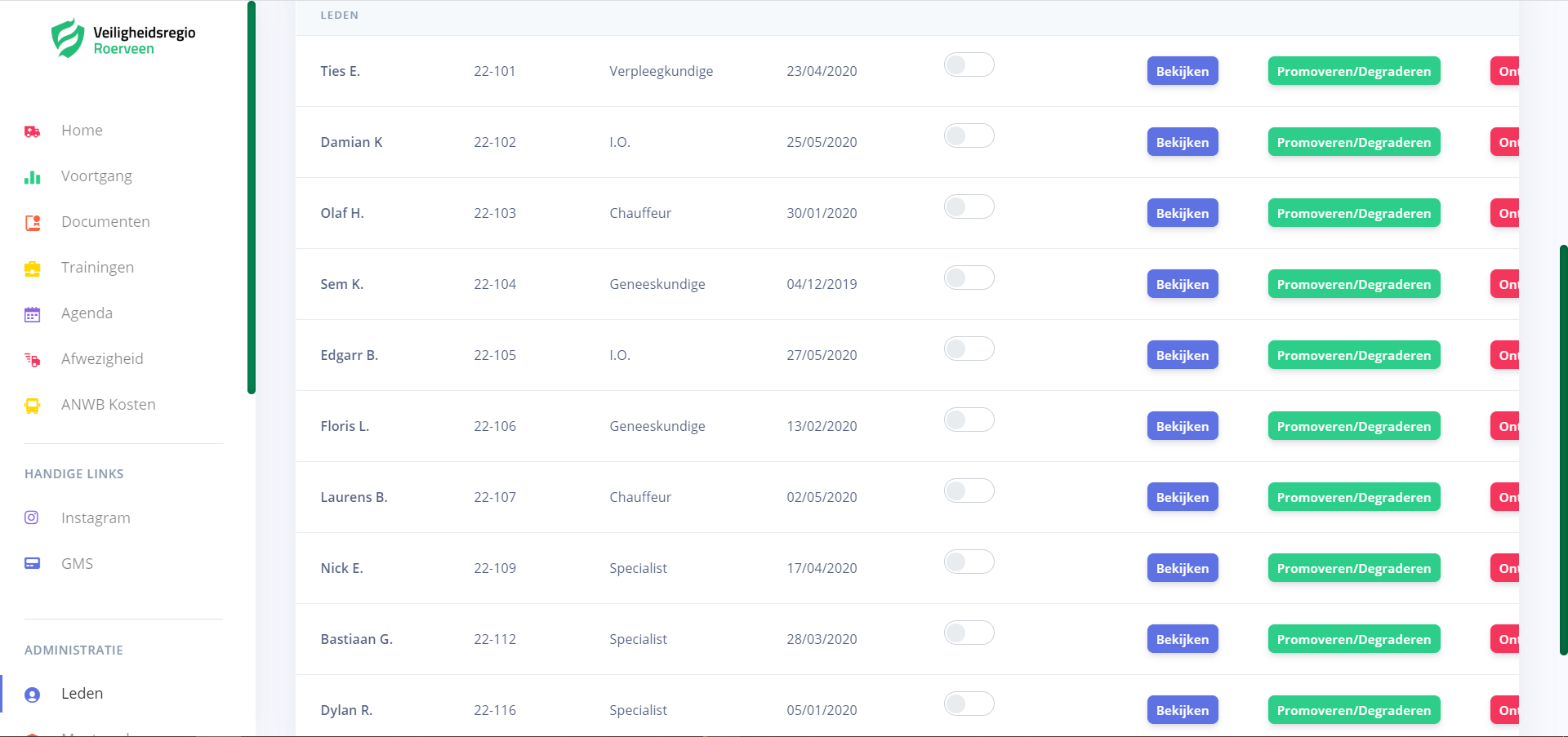Flip the toggle for Laurens B.
Screen dimensions: 1568x737
coord(969,491)
